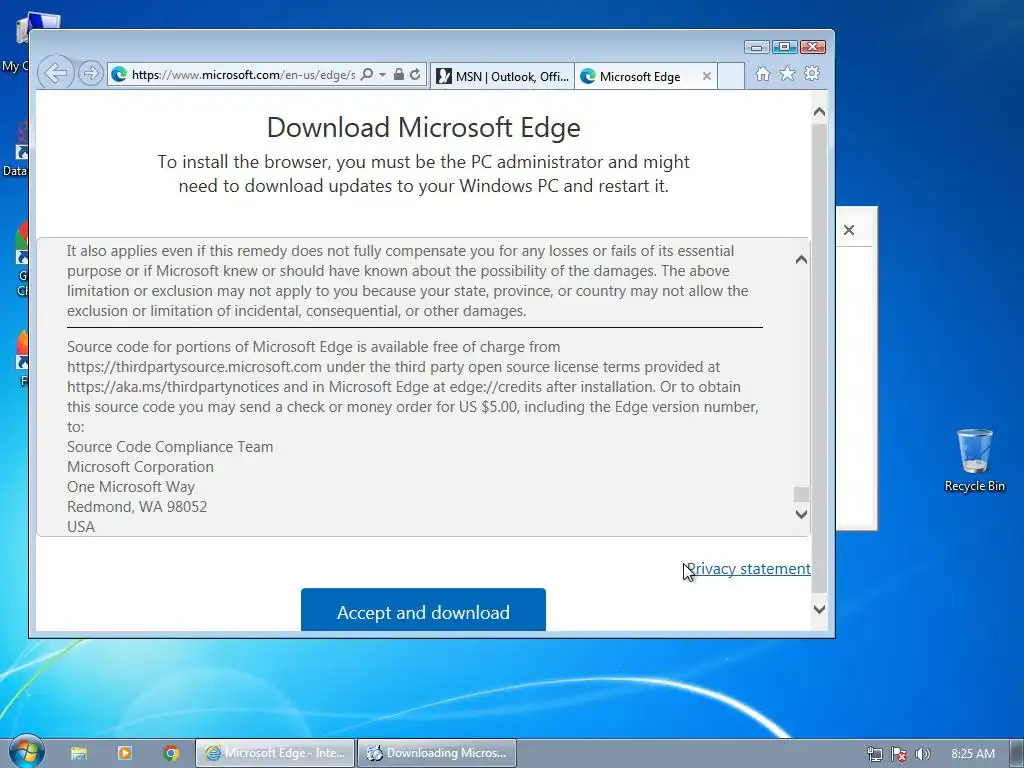Open Action Center flag tray icon
This screenshot has height=768, width=1024.
pyautogui.click(x=899, y=754)
